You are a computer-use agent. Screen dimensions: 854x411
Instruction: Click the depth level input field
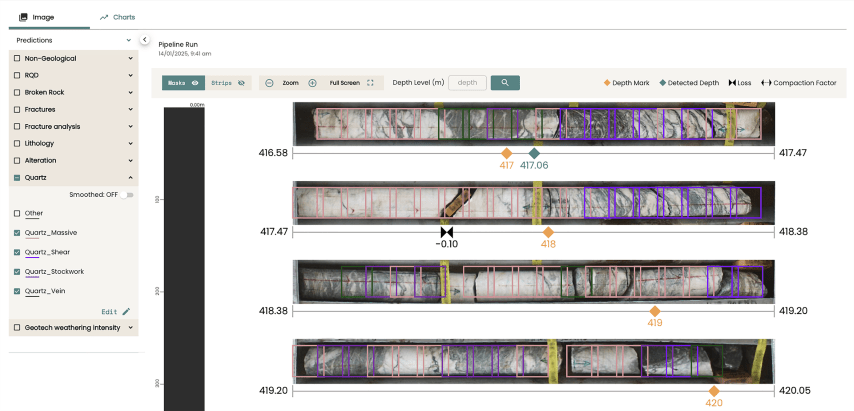tap(467, 83)
